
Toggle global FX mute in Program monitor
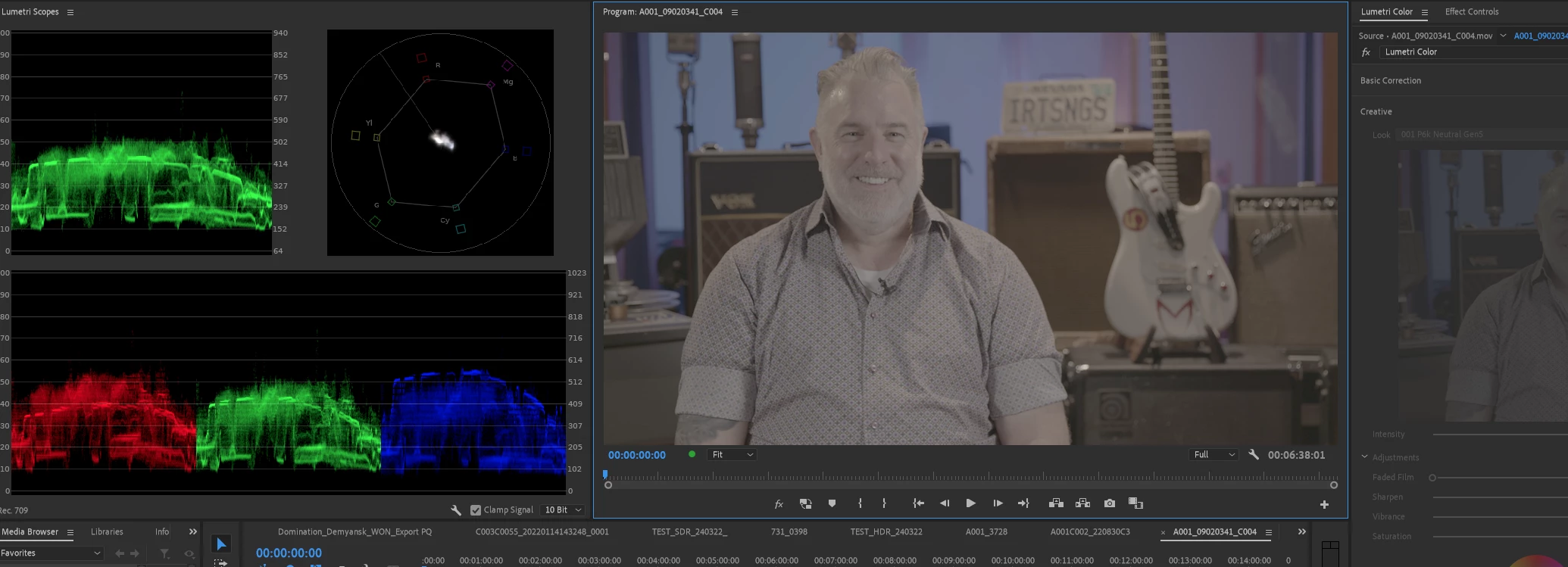[779, 503]
